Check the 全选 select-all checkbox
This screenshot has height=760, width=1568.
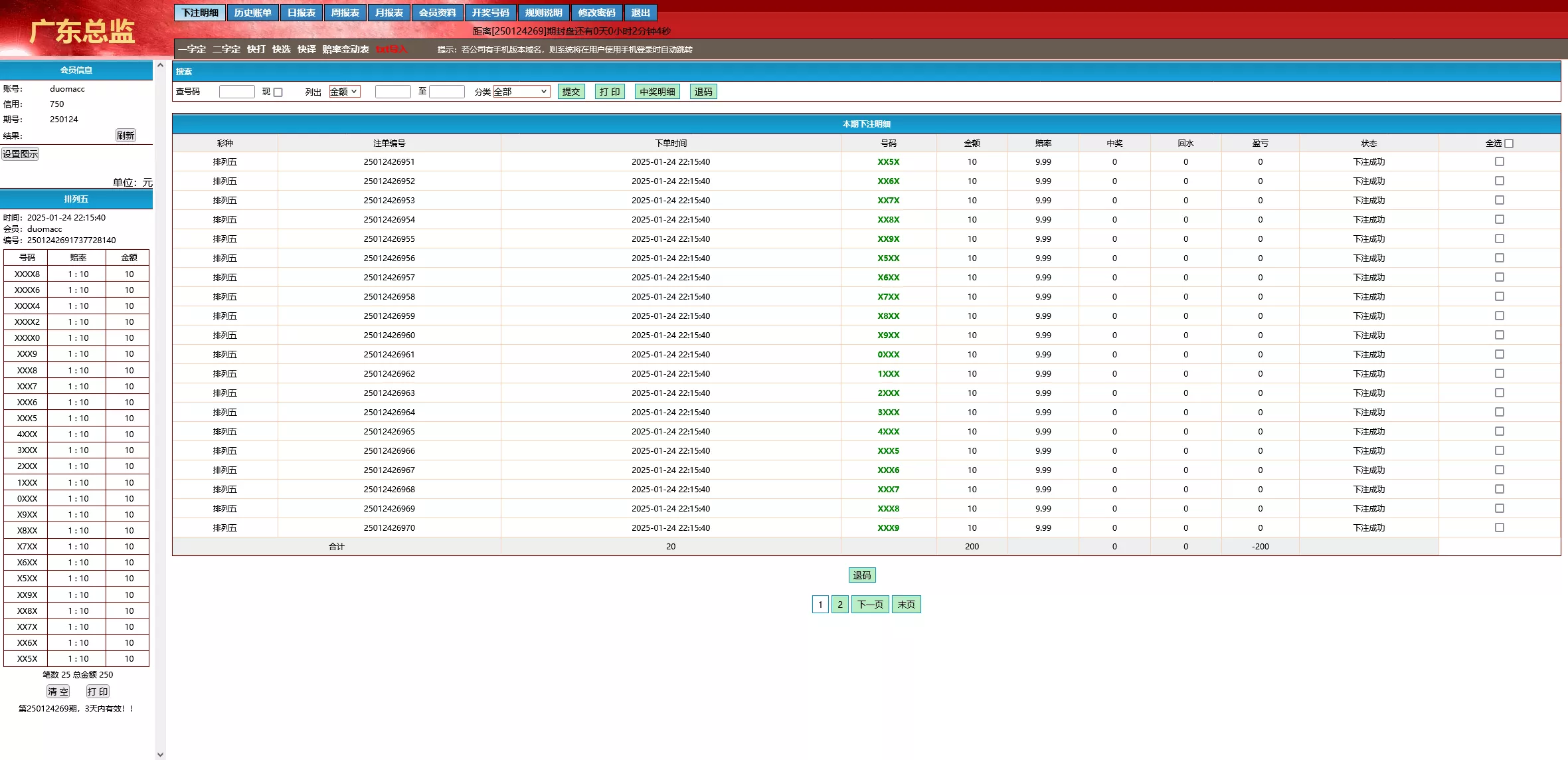coord(1509,143)
